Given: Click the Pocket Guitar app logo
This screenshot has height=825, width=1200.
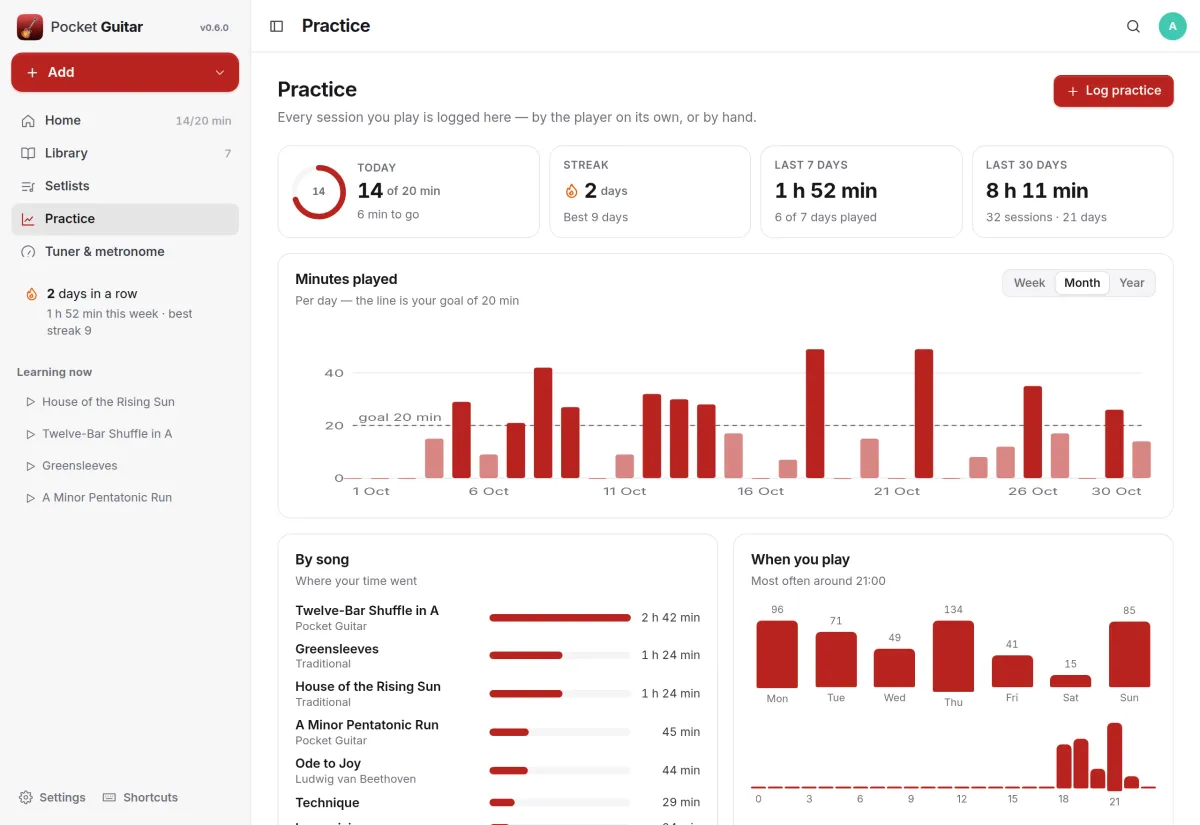Looking at the screenshot, I should point(30,27).
